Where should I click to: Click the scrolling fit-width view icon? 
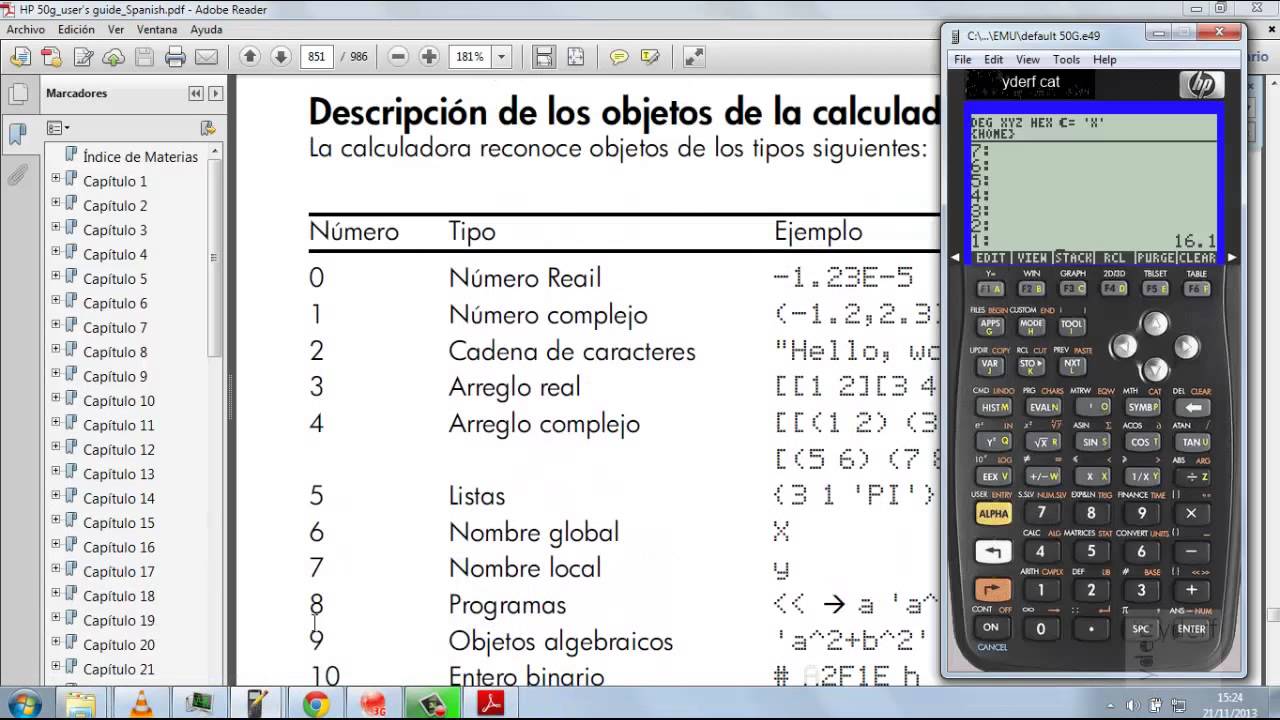543,56
